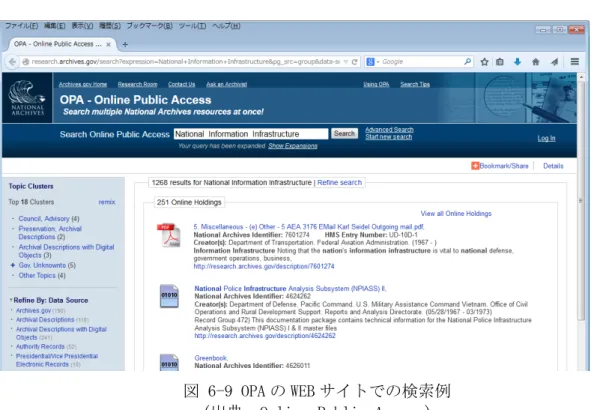Click data file icon for Greenbook
The height and width of the screenshot is (410, 594).
coord(169,362)
